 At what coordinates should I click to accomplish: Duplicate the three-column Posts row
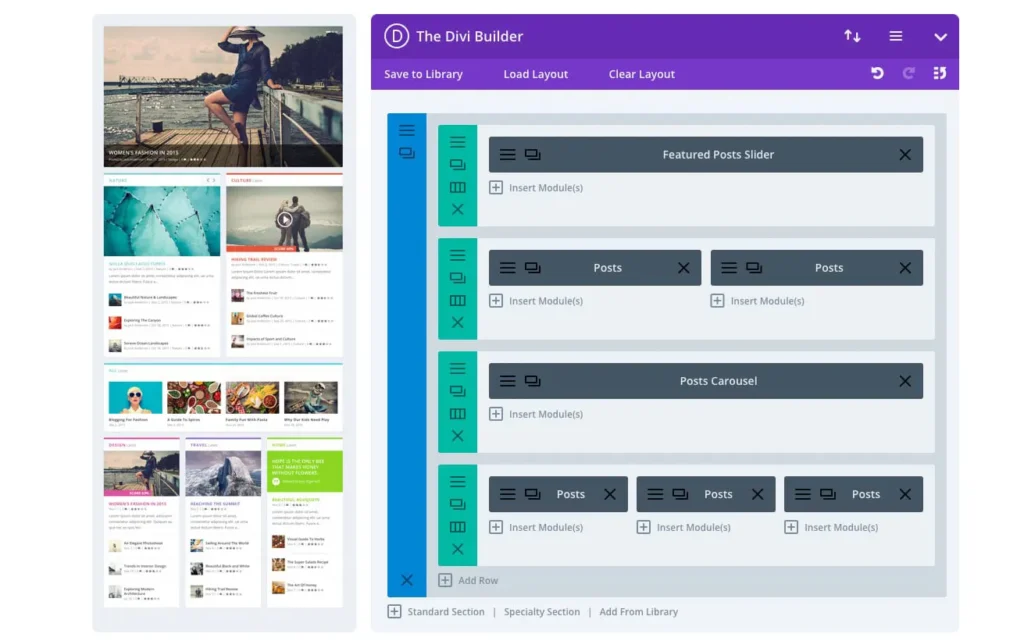pyautogui.click(x=457, y=505)
